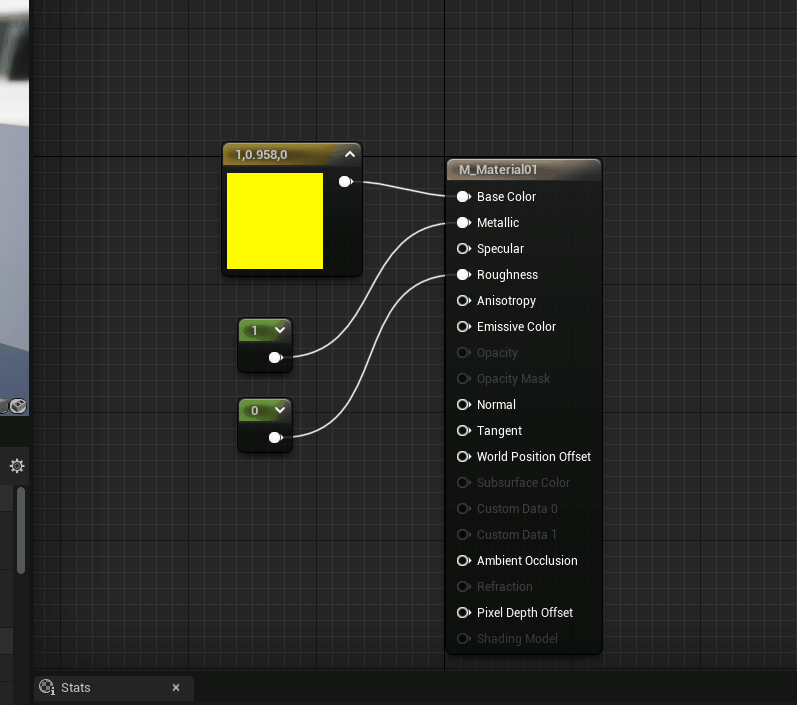Screen dimensions: 797x705
Task: Click the Metallic input pin
Action: (464, 223)
